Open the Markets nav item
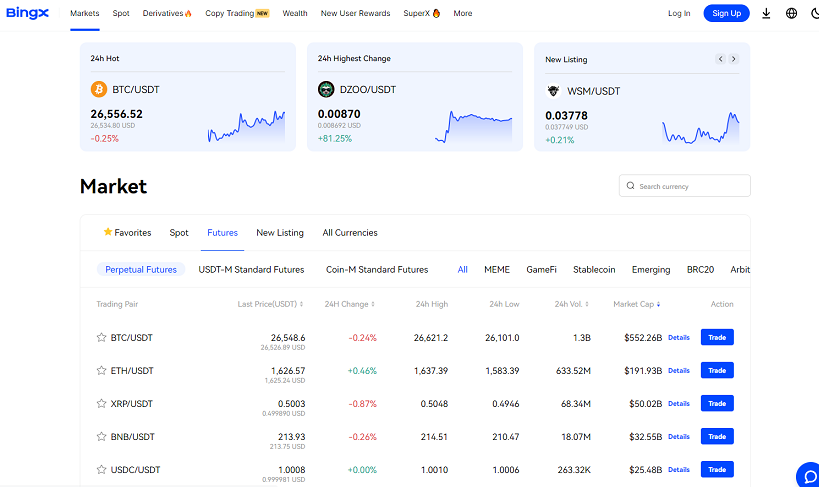The width and height of the screenshot is (819, 487). [85, 13]
